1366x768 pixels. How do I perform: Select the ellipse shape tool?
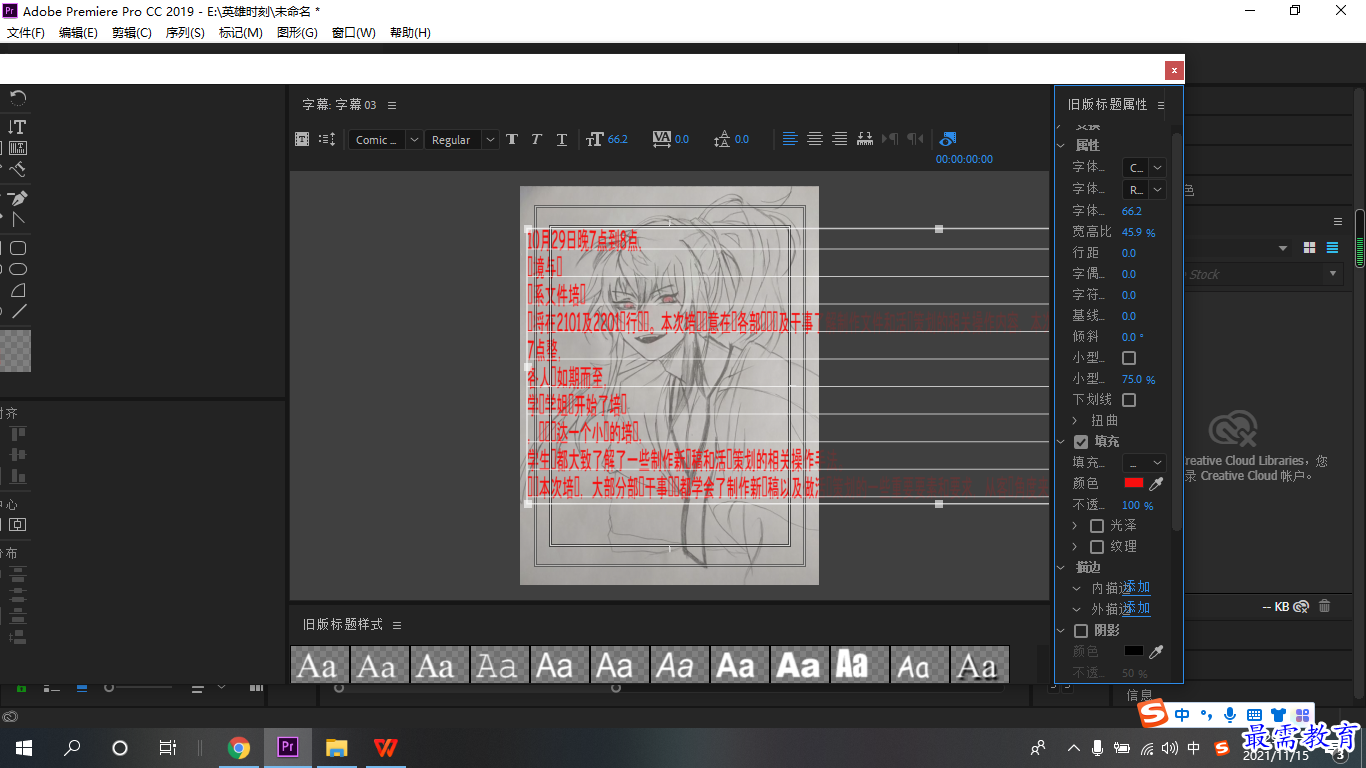tap(17, 269)
